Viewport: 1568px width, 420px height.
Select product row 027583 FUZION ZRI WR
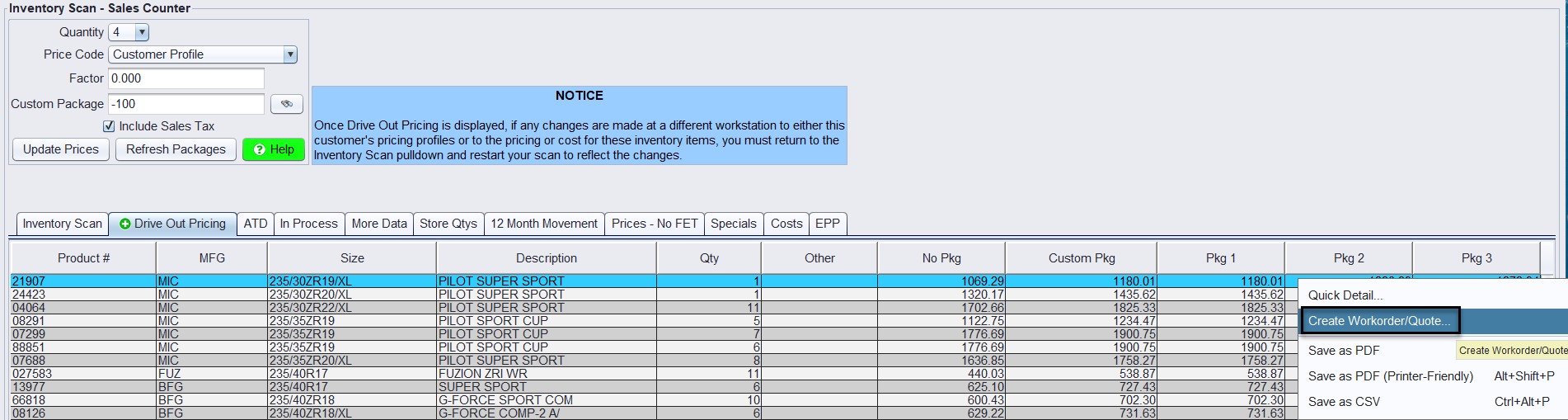(x=330, y=374)
